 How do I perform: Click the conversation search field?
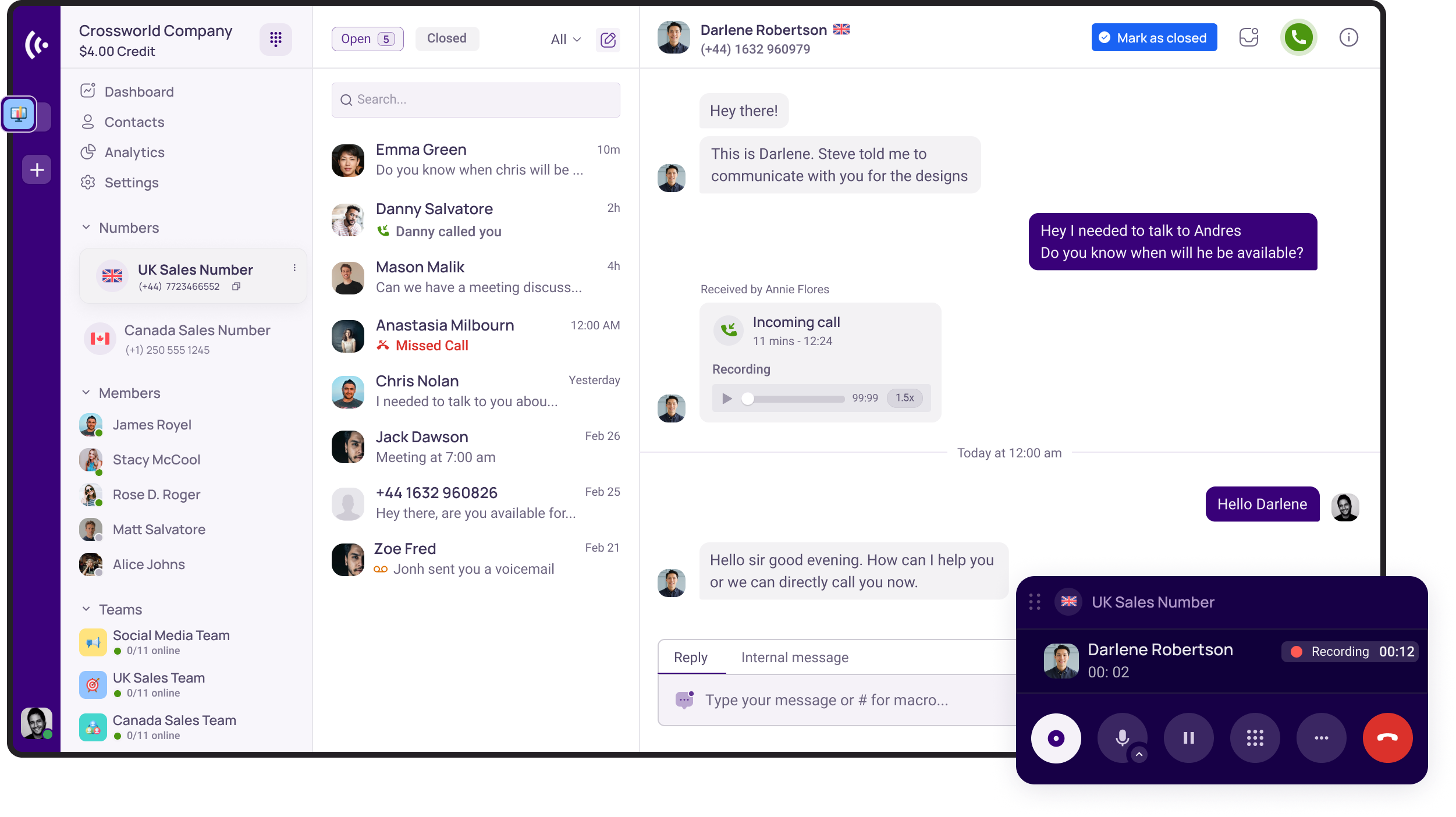475,100
